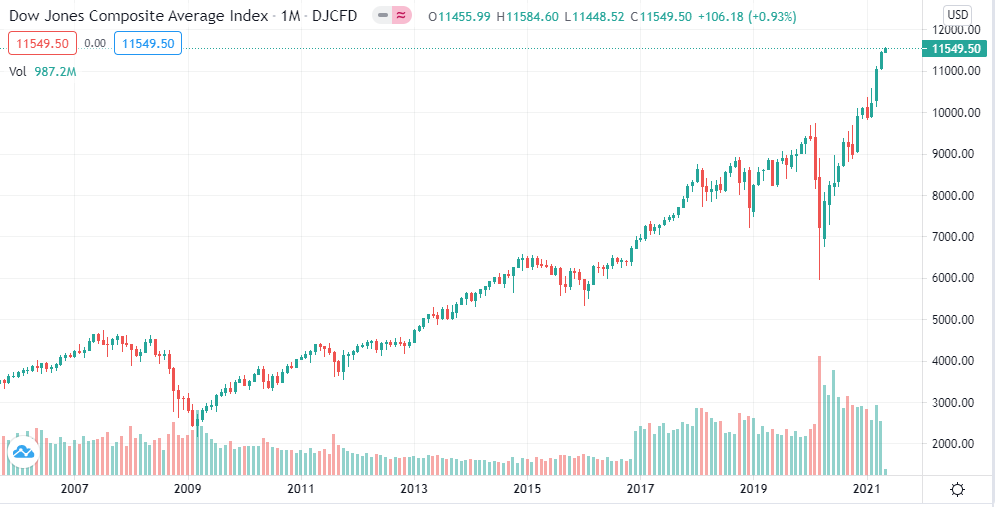Screen dimensions: 995x507
Task: Change the 1M interval in chart title
Action: click(289, 16)
